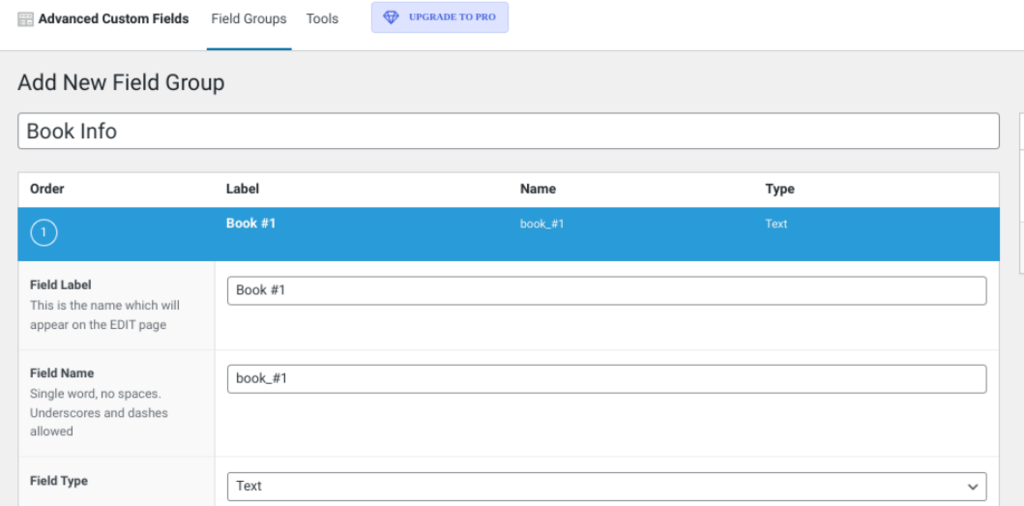This screenshot has height=506, width=1024.
Task: Click the circled order number 1 handle
Action: (44, 234)
